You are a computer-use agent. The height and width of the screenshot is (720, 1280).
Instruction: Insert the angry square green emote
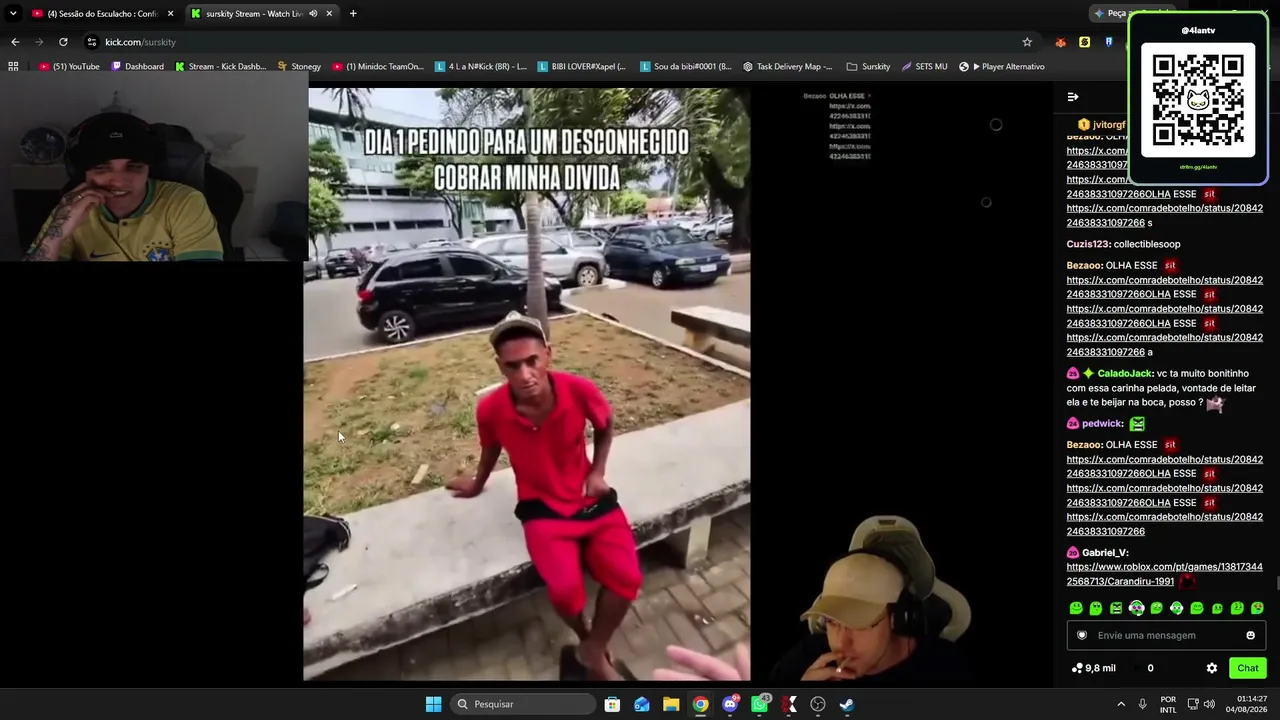pos(1116,608)
